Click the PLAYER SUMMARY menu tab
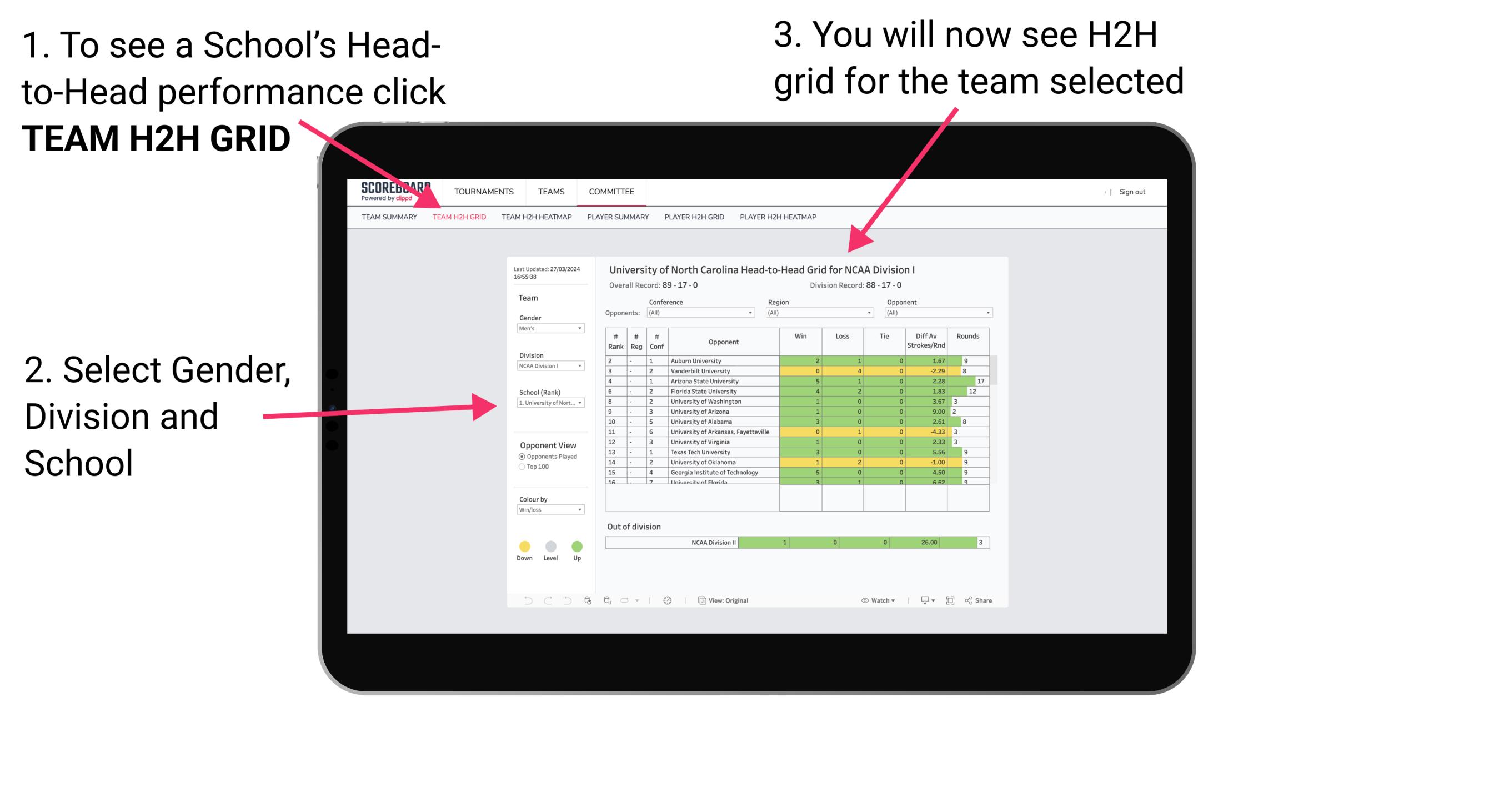 click(x=618, y=217)
